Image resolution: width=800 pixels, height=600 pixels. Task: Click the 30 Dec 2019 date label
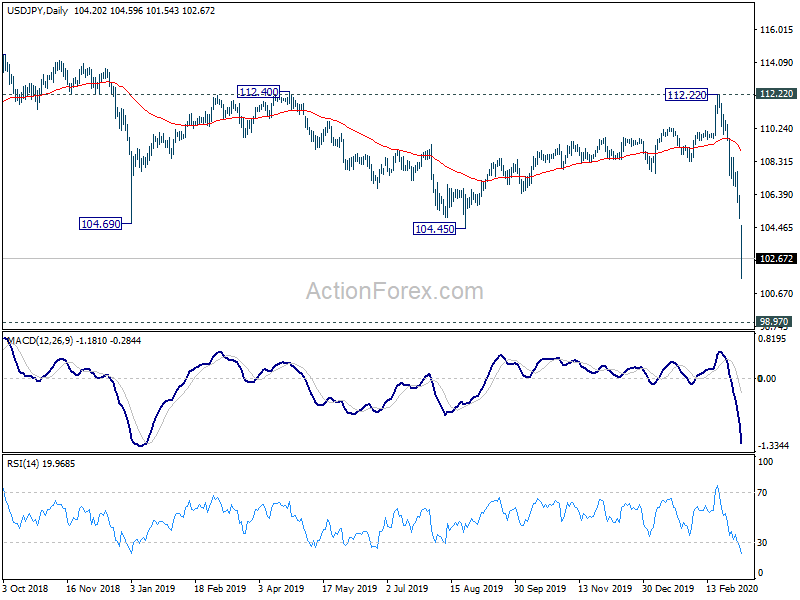[668, 588]
